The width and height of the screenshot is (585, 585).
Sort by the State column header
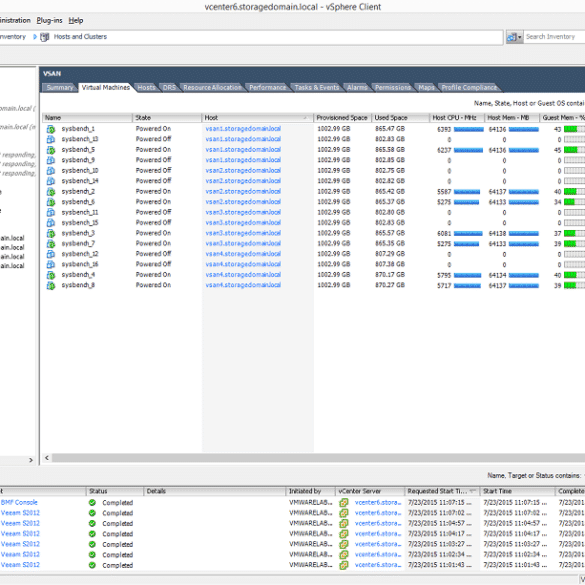click(167, 118)
